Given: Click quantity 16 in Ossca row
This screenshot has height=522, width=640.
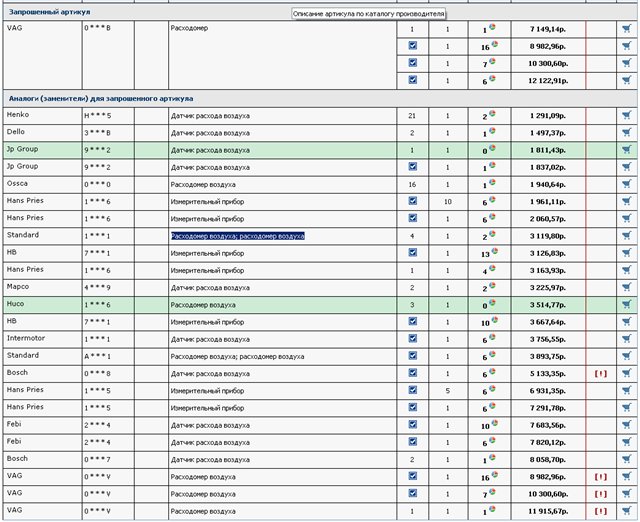Looking at the screenshot, I should point(412,185).
